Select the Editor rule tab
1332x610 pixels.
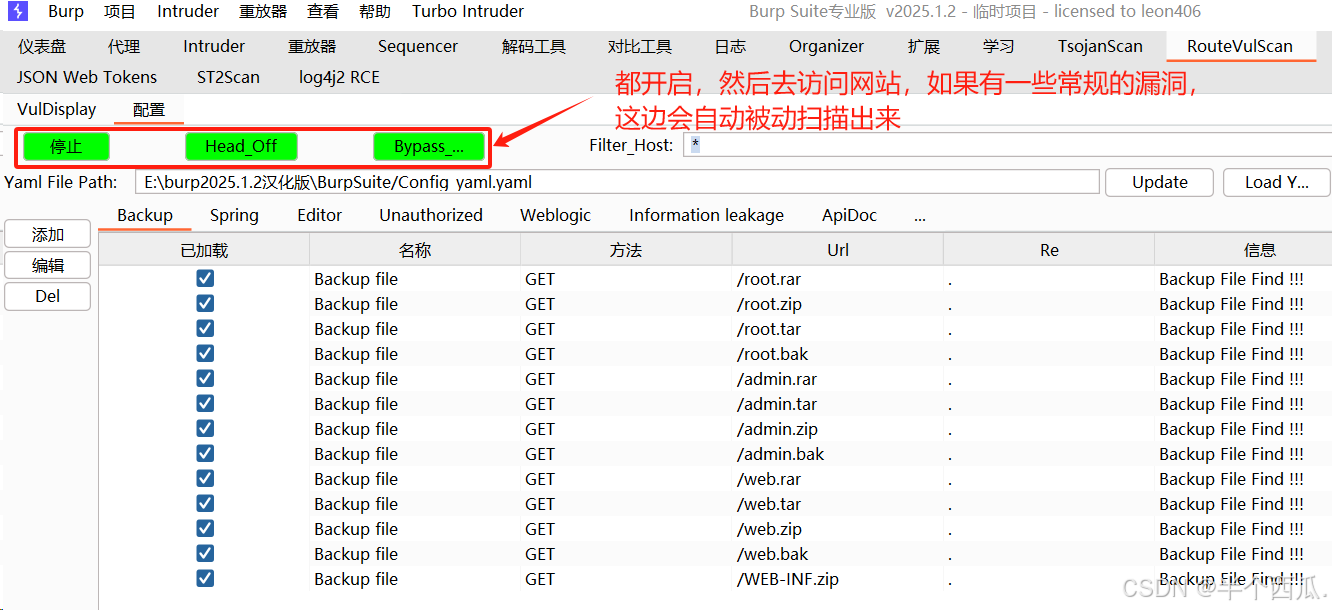point(320,215)
